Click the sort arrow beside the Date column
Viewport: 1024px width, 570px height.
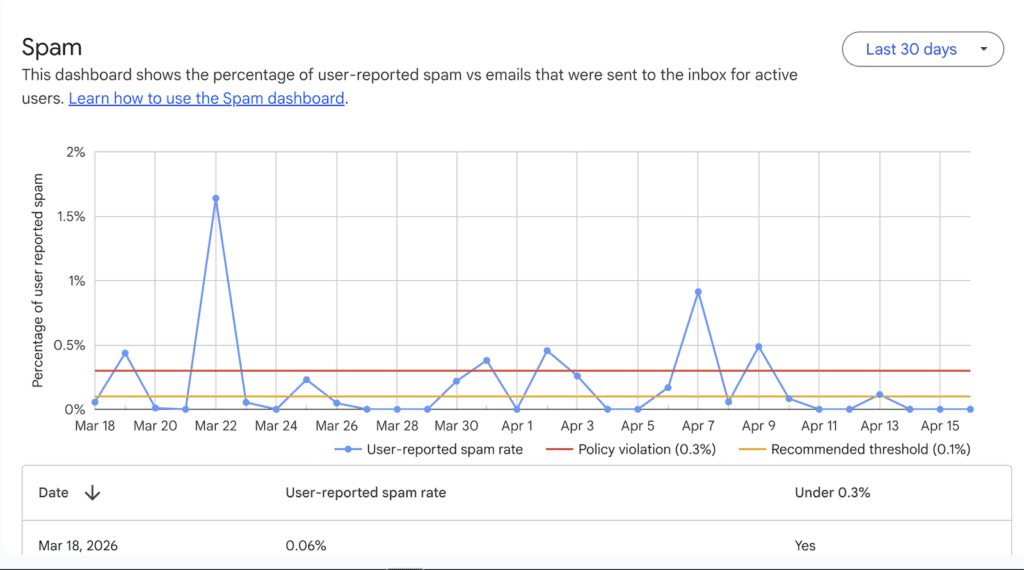click(x=92, y=492)
